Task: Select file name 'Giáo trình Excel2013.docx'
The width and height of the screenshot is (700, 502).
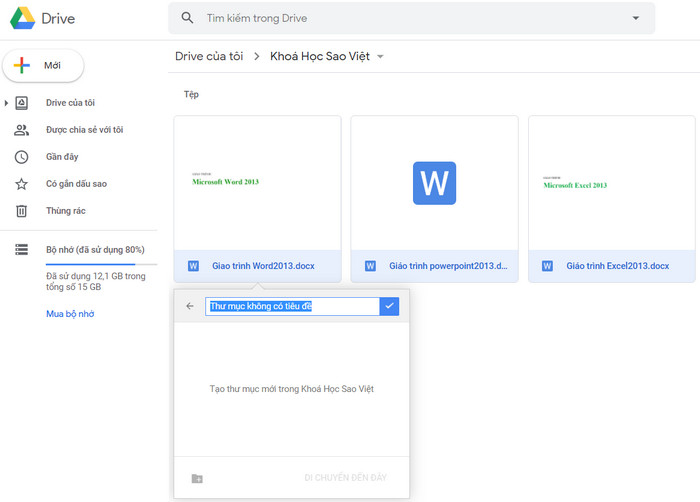Action: click(x=618, y=266)
